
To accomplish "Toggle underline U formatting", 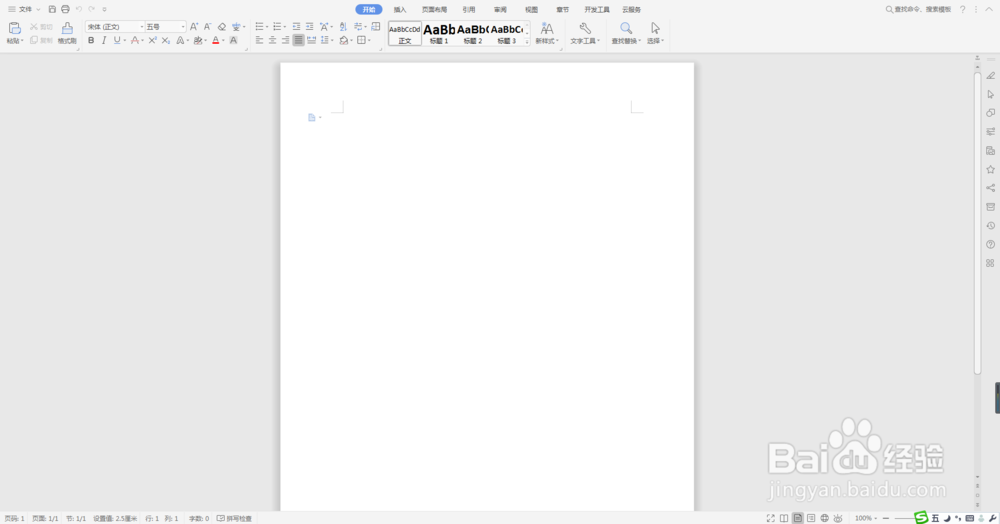I will coord(117,40).
